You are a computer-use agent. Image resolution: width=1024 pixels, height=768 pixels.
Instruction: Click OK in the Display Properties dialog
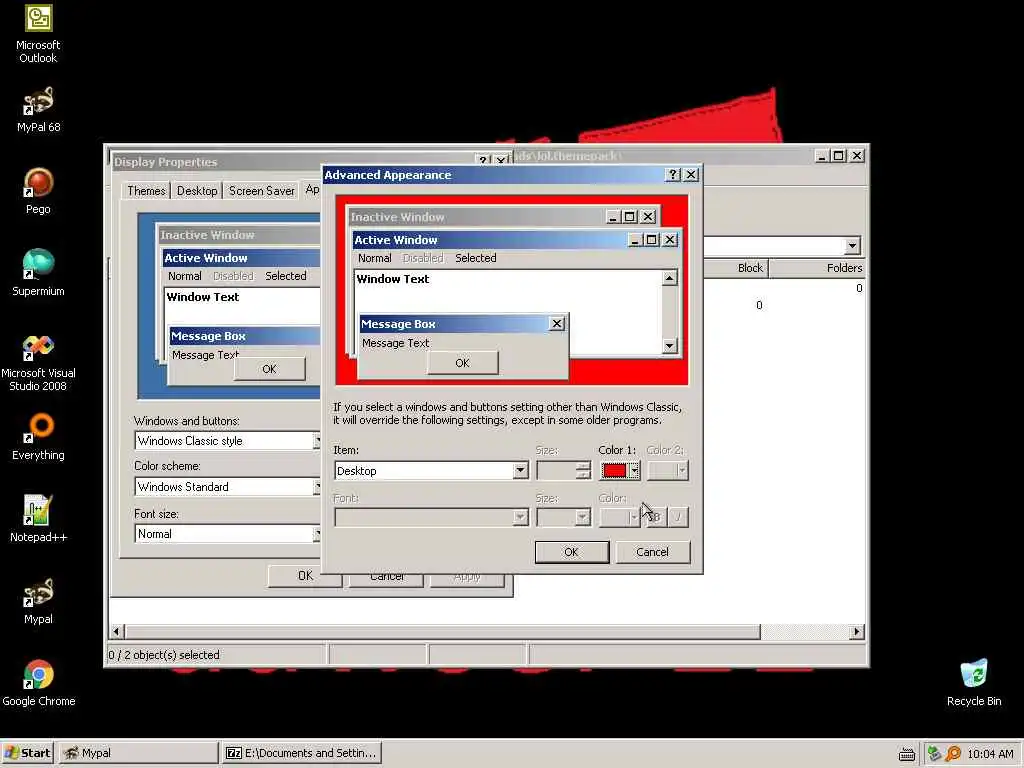pyautogui.click(x=305, y=576)
